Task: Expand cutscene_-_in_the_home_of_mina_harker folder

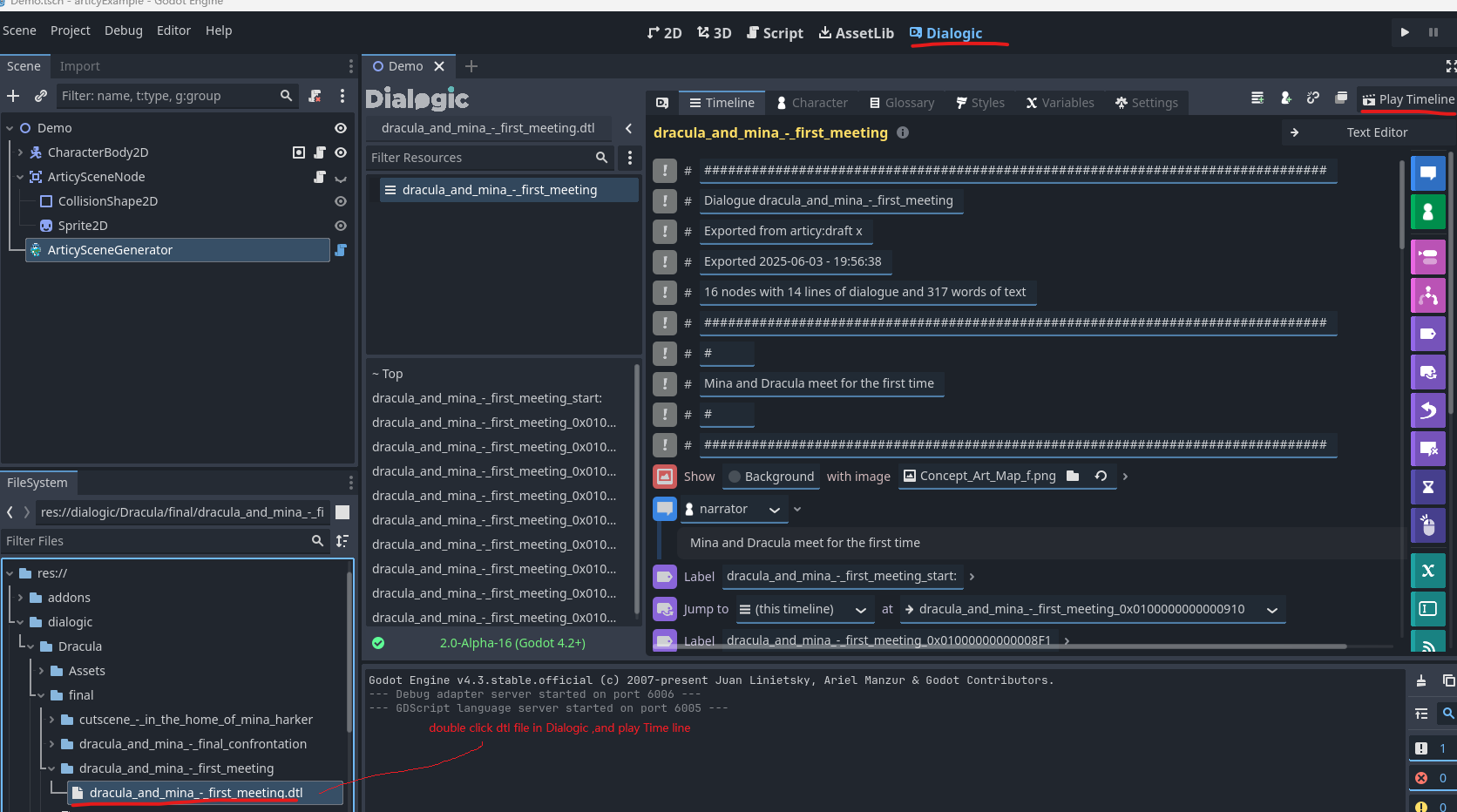Action: point(51,720)
